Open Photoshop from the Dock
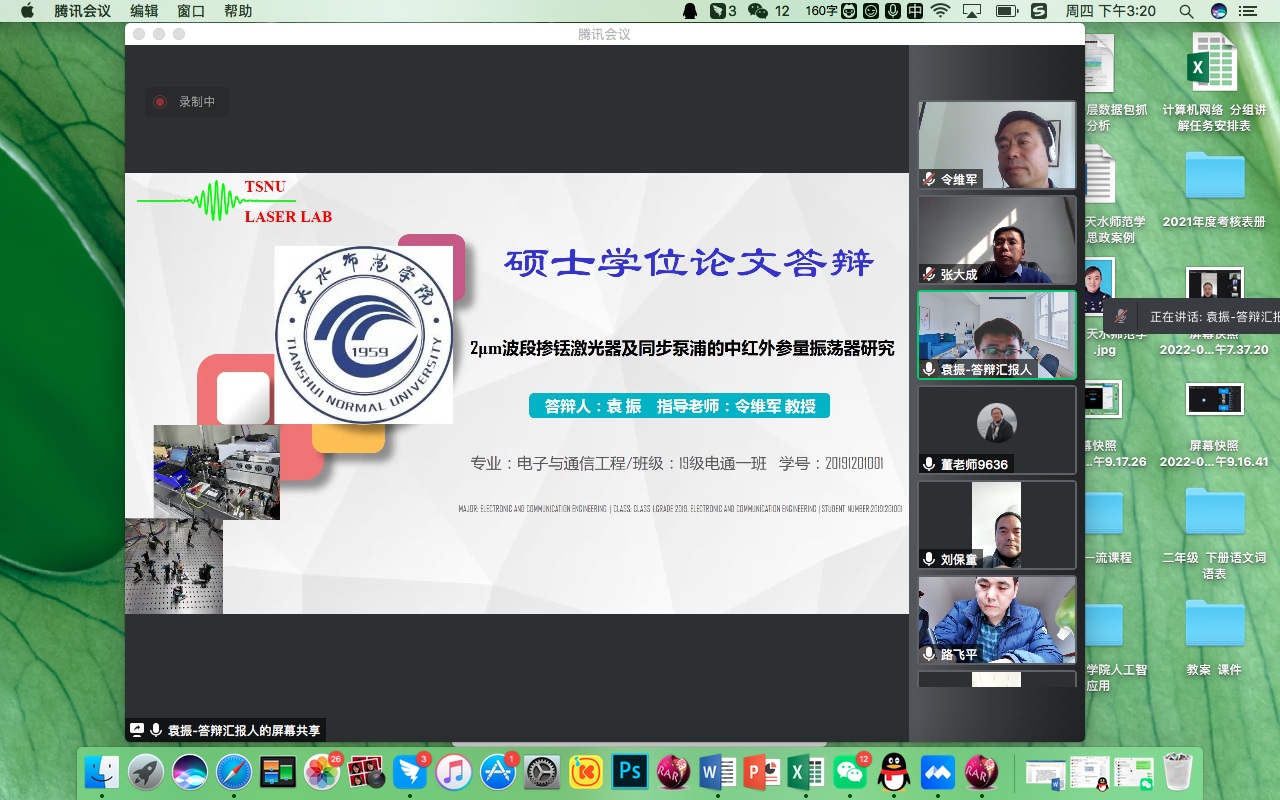Screen dimensions: 1280x800 point(630,771)
